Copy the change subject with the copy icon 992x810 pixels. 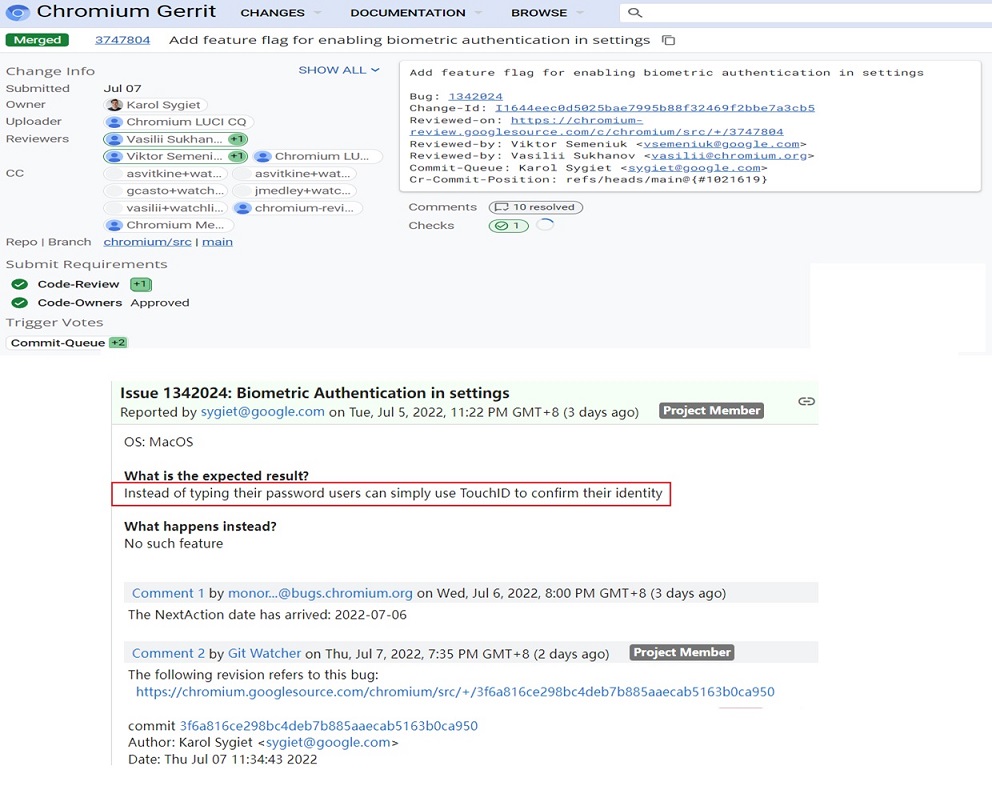tap(669, 40)
